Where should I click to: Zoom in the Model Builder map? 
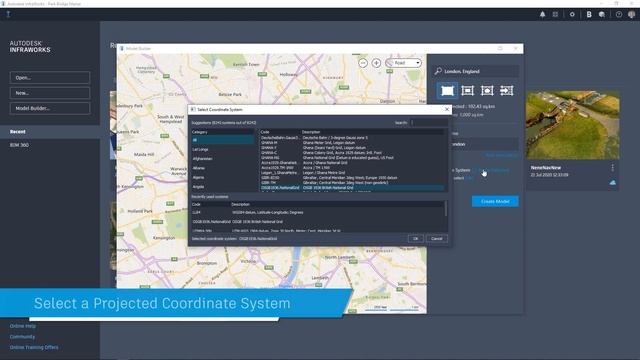[x=376, y=63]
